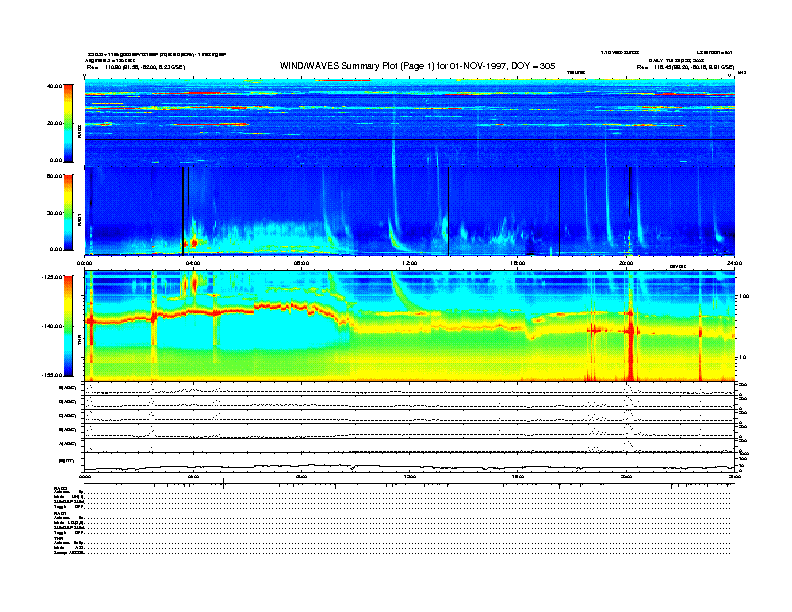Click the -125.00 label on TNR scale

[x=52, y=277]
